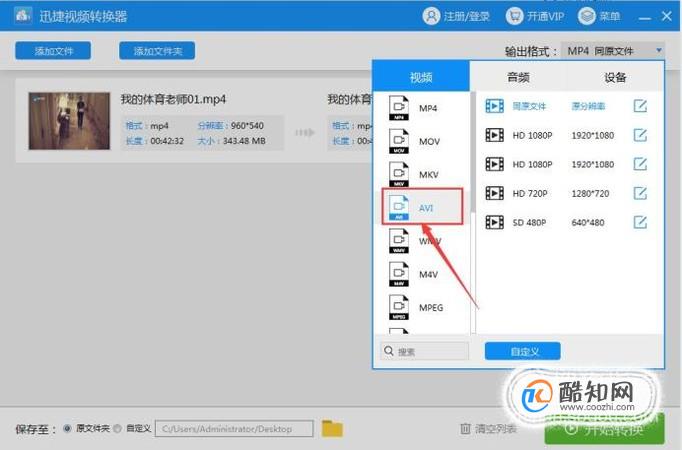Switch to the 设备 tab

[615, 77]
